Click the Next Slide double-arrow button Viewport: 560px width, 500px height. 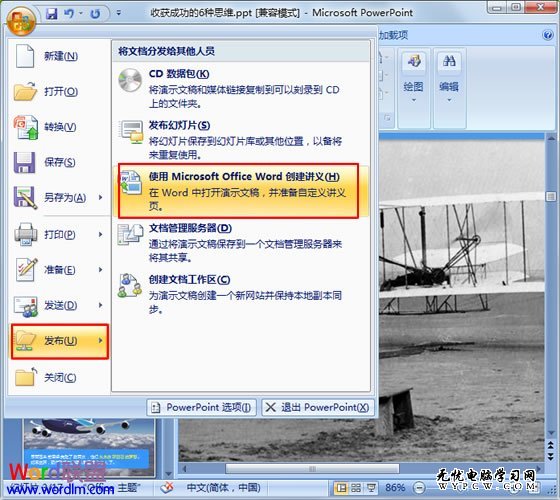coord(551,457)
